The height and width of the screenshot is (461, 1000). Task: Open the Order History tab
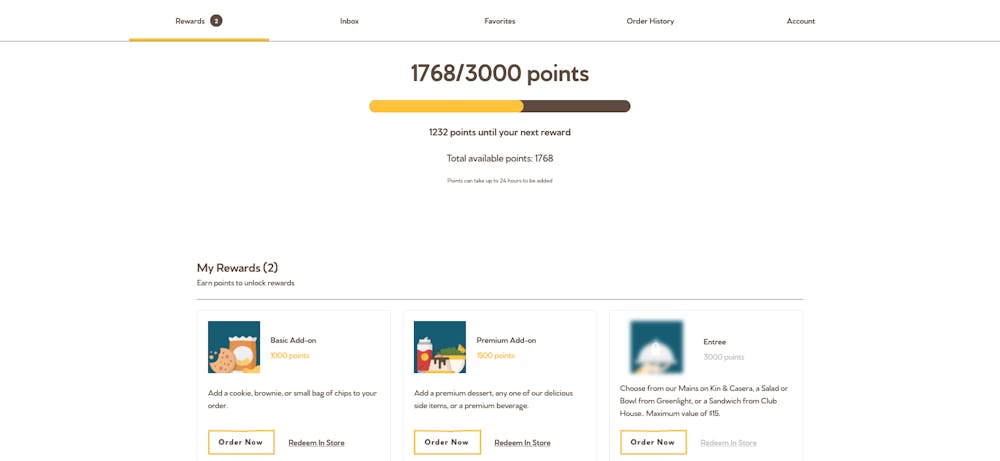coord(651,21)
